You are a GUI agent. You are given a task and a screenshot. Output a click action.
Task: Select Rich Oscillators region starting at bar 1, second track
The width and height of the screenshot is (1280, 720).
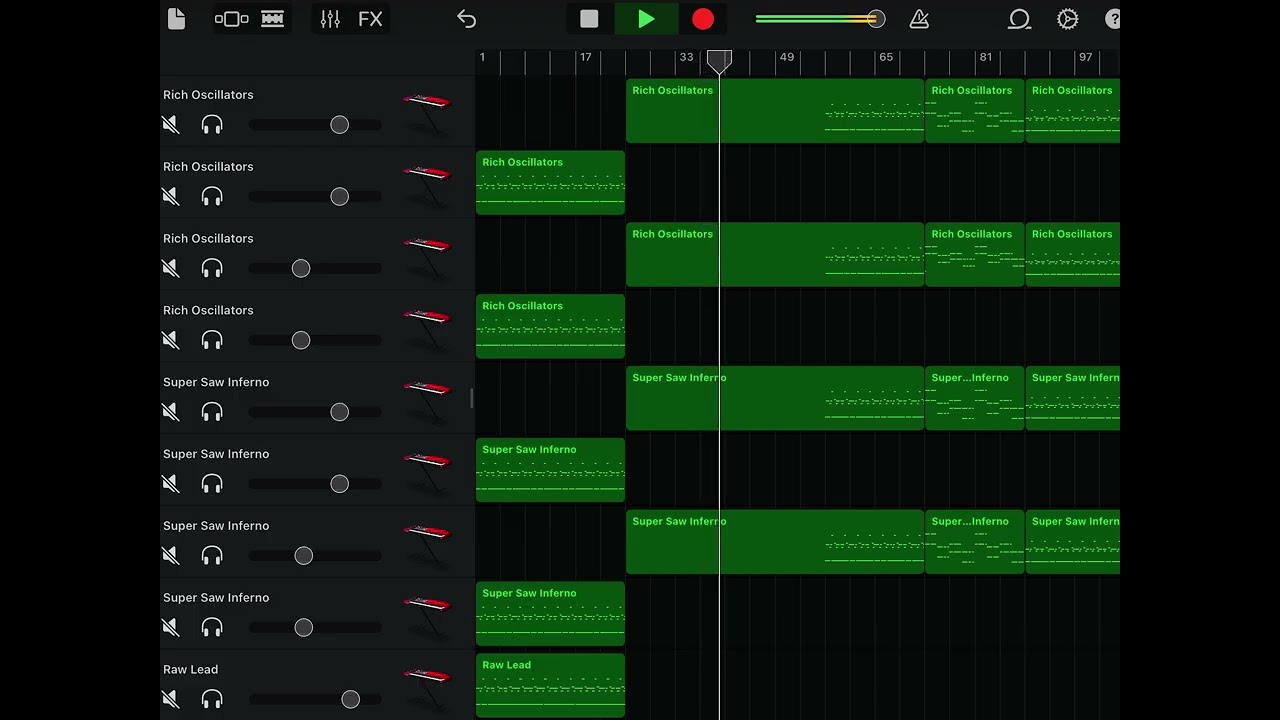point(550,183)
